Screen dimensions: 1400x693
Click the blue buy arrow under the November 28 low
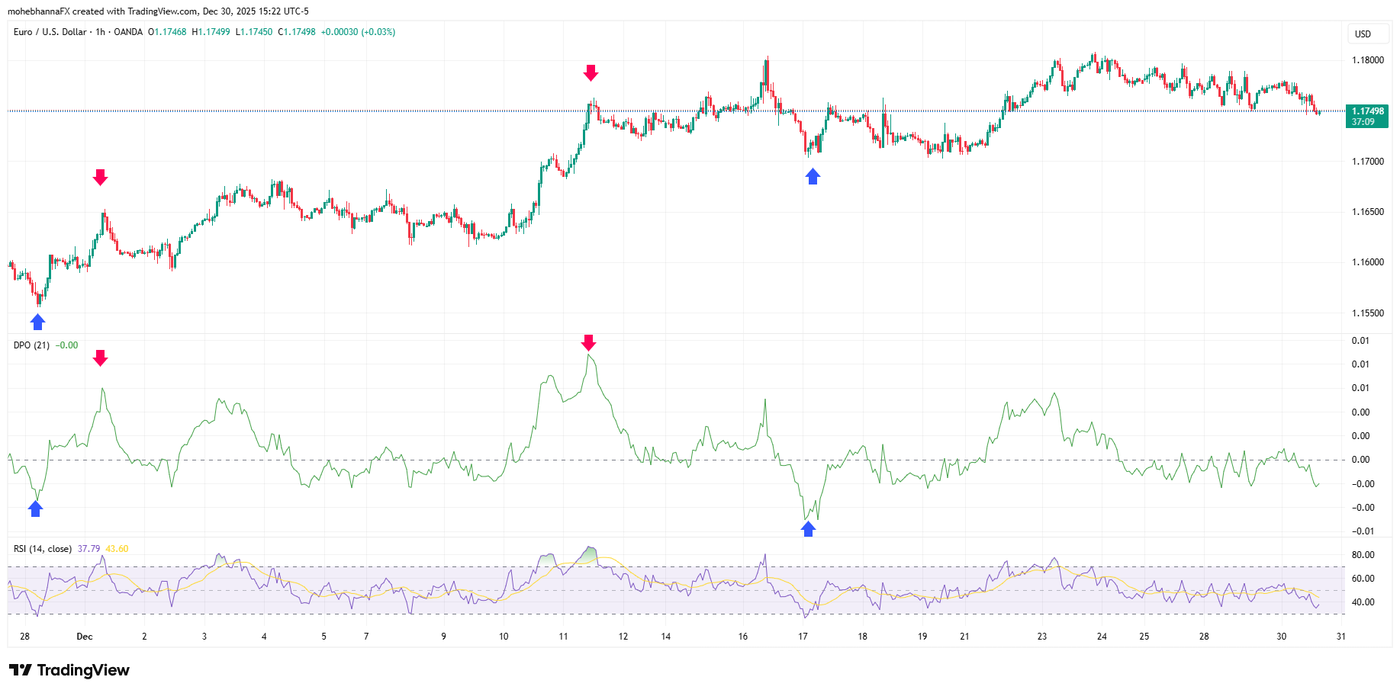37,321
